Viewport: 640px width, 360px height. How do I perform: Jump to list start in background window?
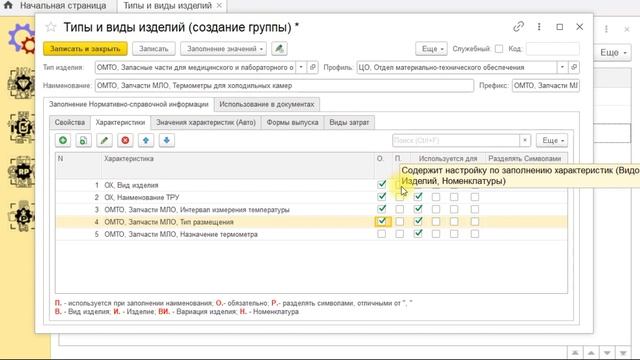coord(575,353)
